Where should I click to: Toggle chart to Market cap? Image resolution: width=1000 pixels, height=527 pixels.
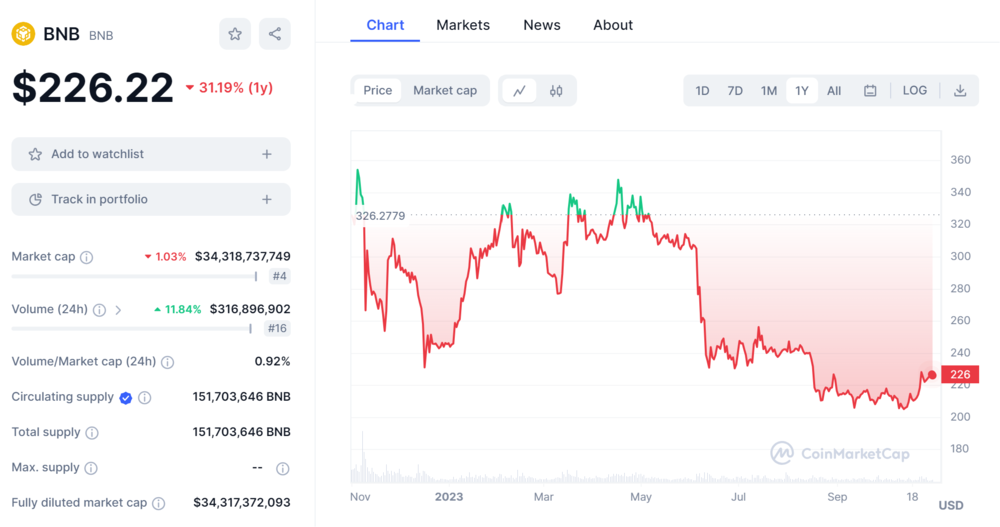[445, 91]
